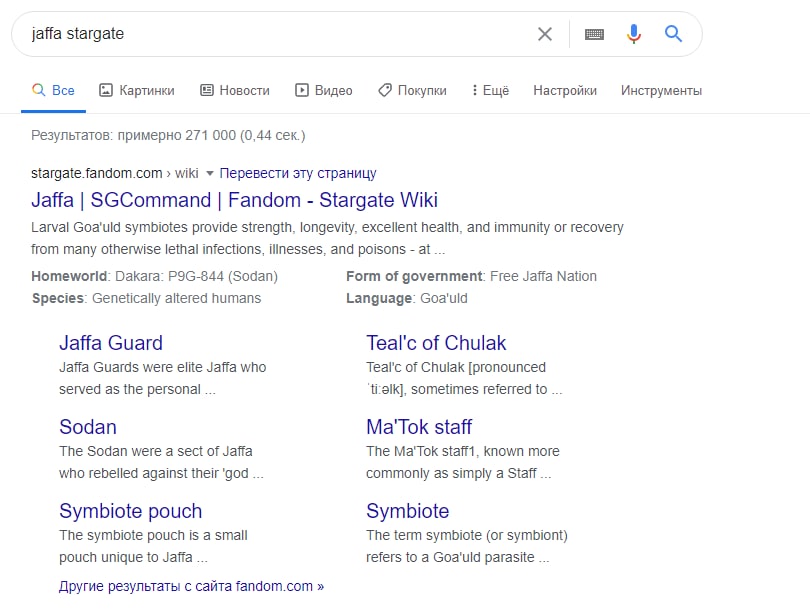Expand the Ещё more menu
This screenshot has width=810, height=615.
click(x=490, y=90)
